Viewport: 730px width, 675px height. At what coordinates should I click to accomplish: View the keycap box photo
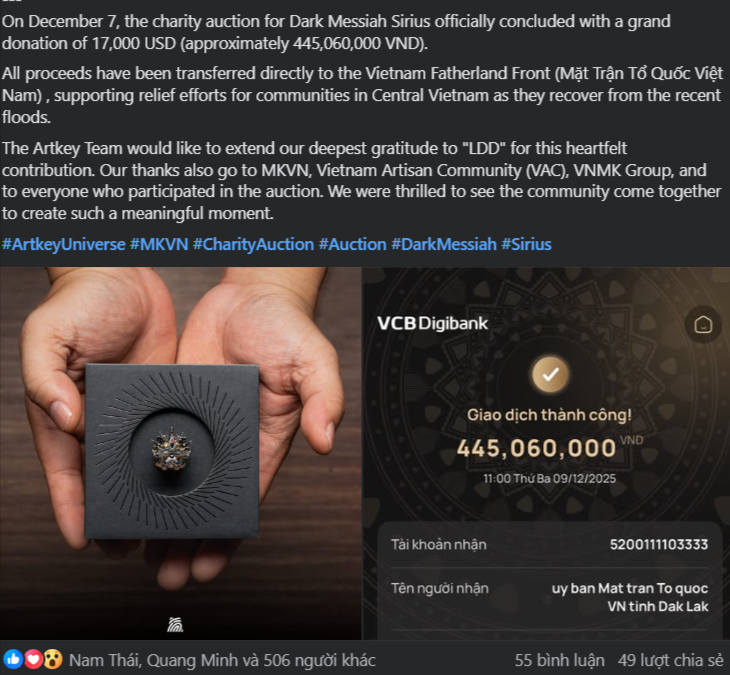pos(181,453)
